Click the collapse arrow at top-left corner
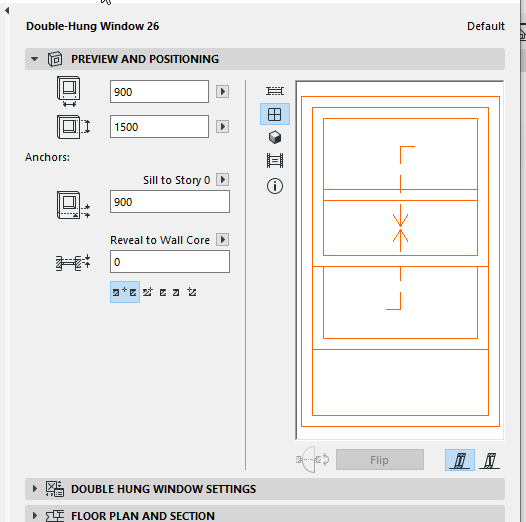 pos(7,11)
